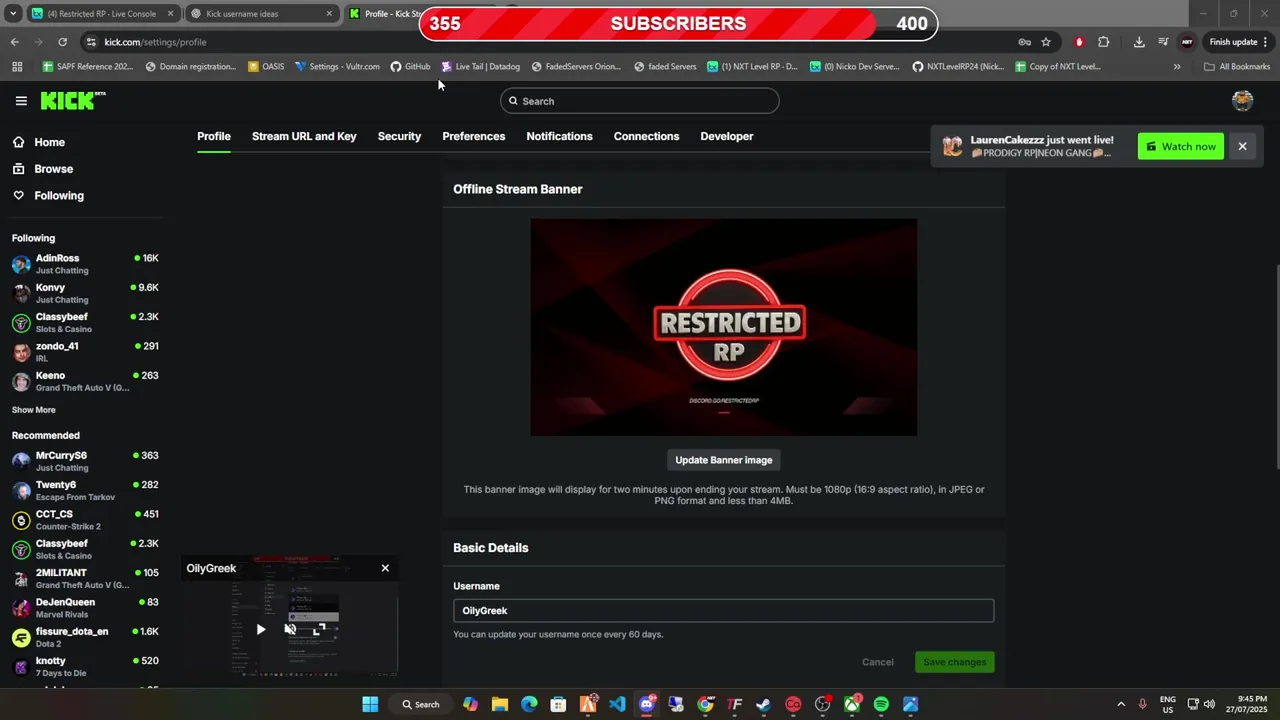Open the Notifications settings tab

tap(559, 136)
